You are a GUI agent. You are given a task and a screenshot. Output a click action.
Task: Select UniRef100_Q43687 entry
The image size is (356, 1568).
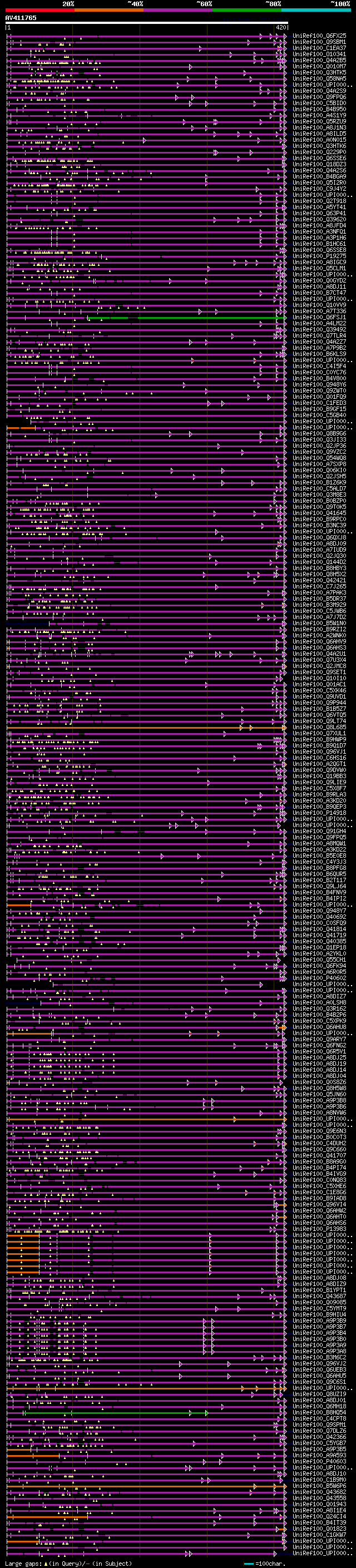(x=319, y=1296)
